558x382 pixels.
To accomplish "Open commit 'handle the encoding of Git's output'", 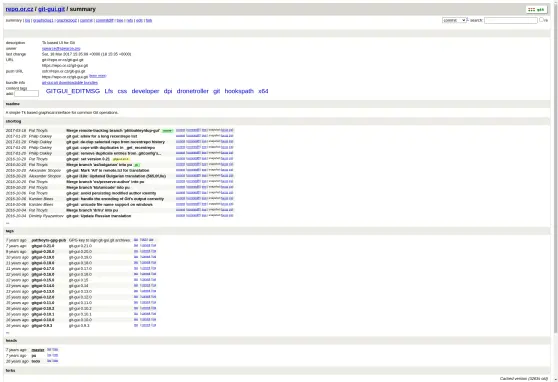I will point(115,199).
